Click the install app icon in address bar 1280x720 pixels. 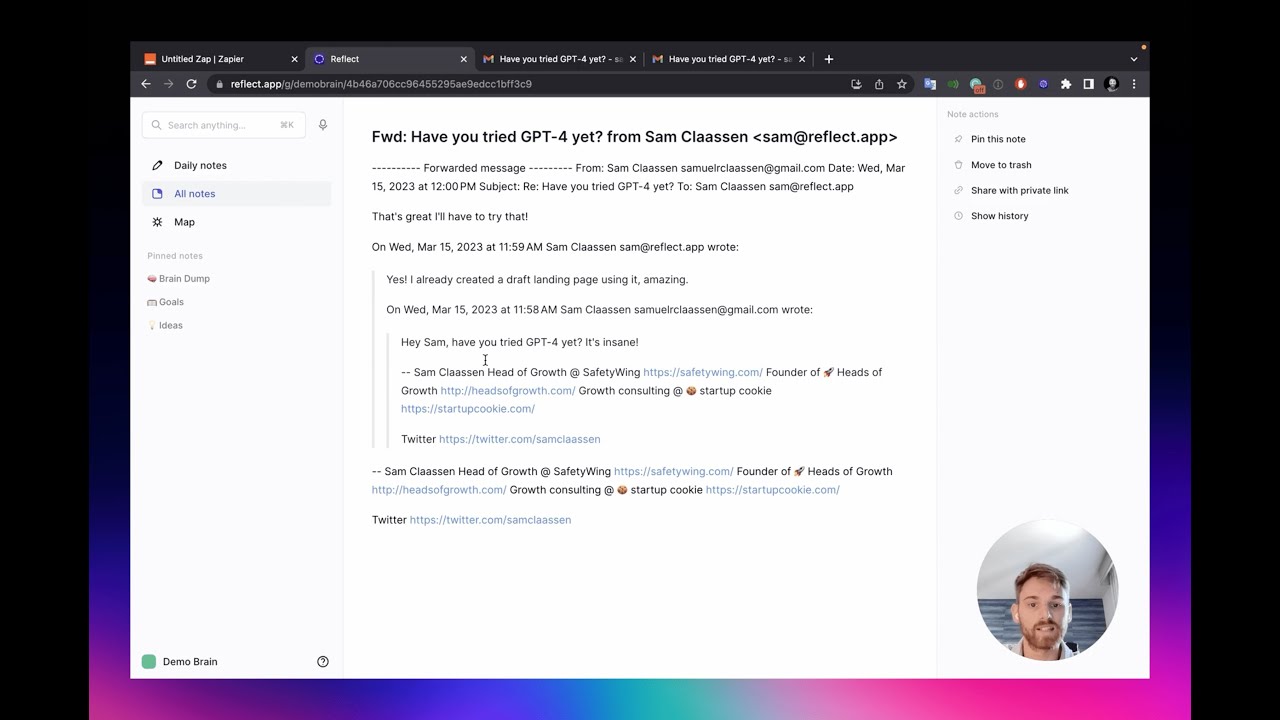point(856,84)
